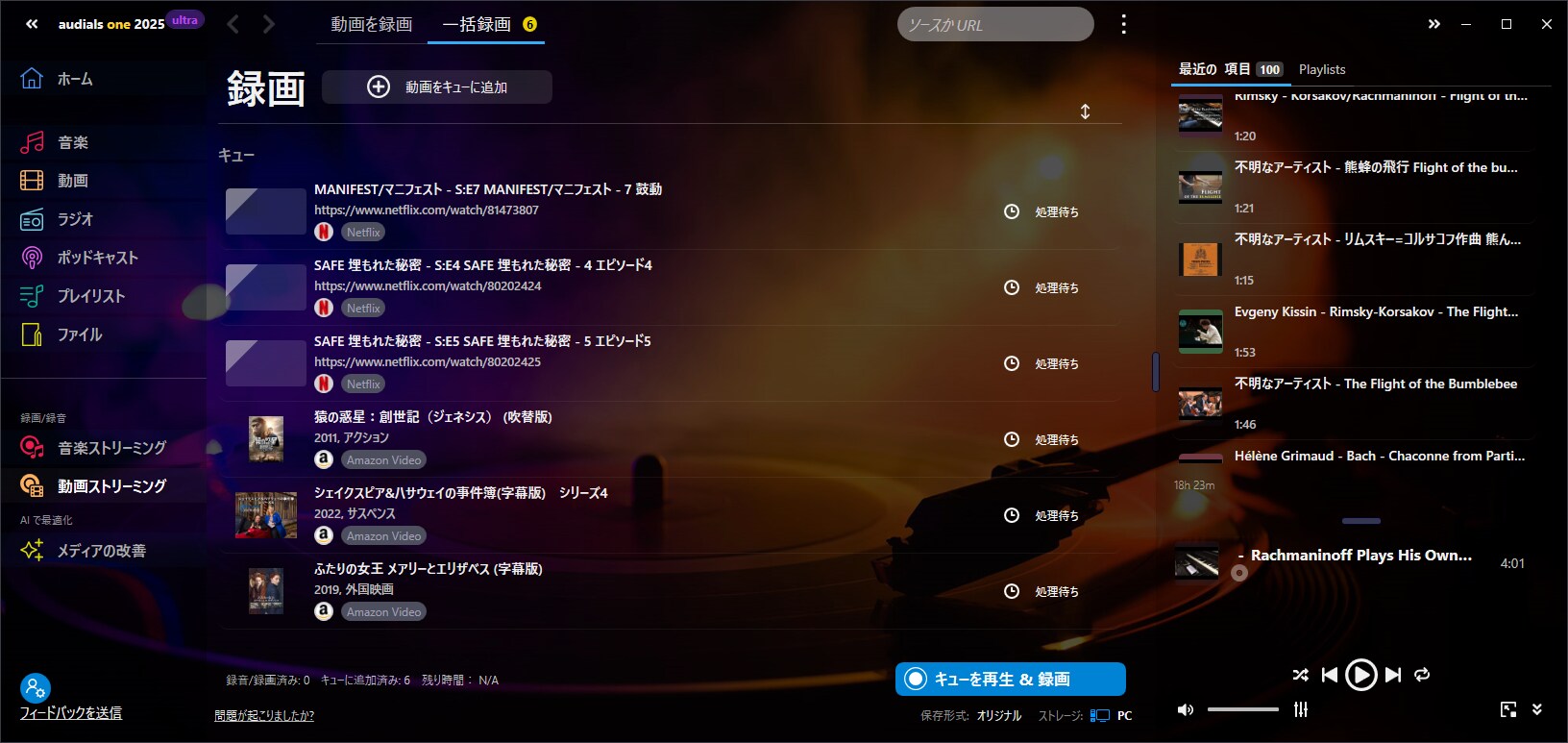Click Amazon icon on 猿の惑星 row
This screenshot has width=1568, height=743.
pyautogui.click(x=324, y=459)
